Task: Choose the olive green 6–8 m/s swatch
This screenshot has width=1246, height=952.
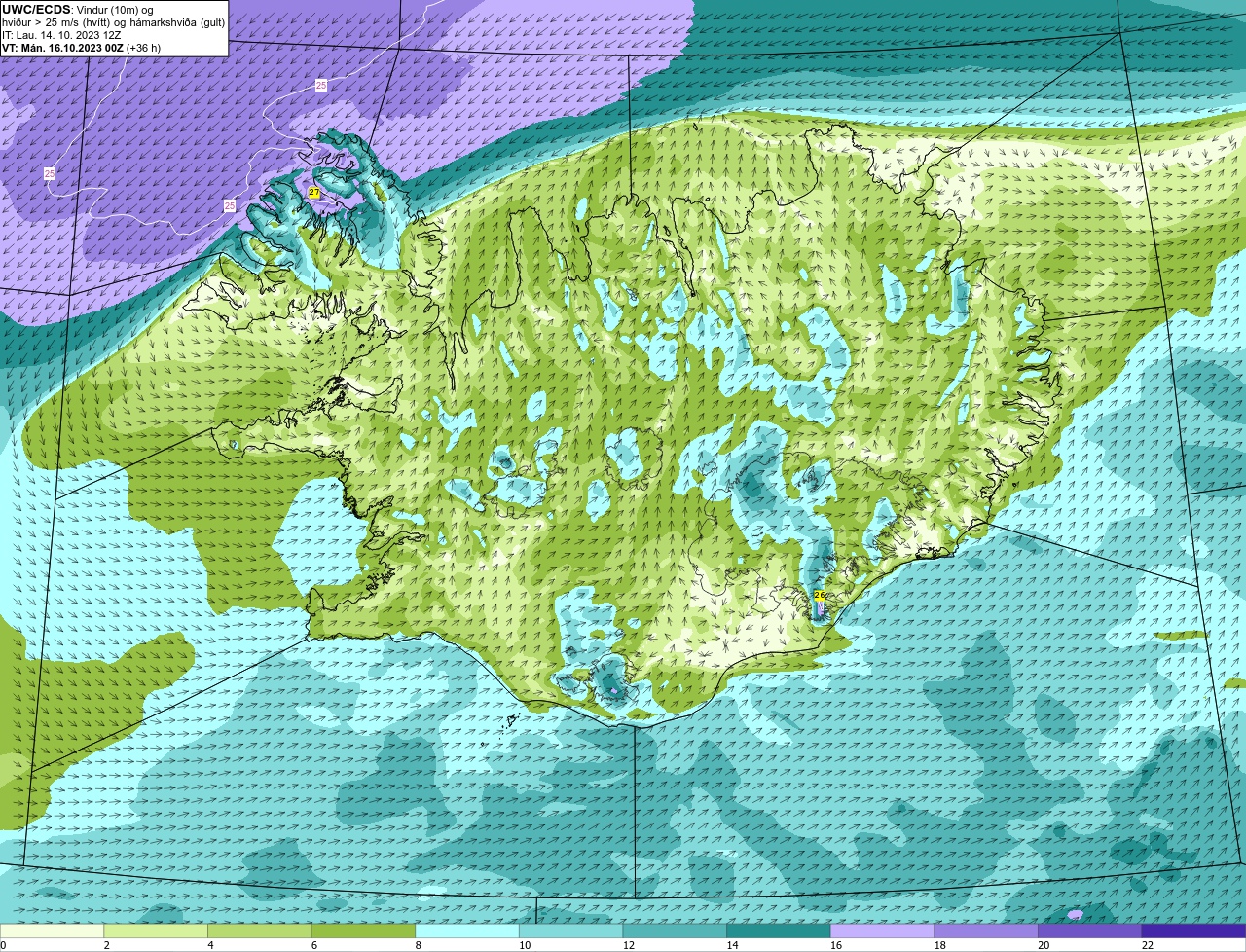Action: click(363, 932)
